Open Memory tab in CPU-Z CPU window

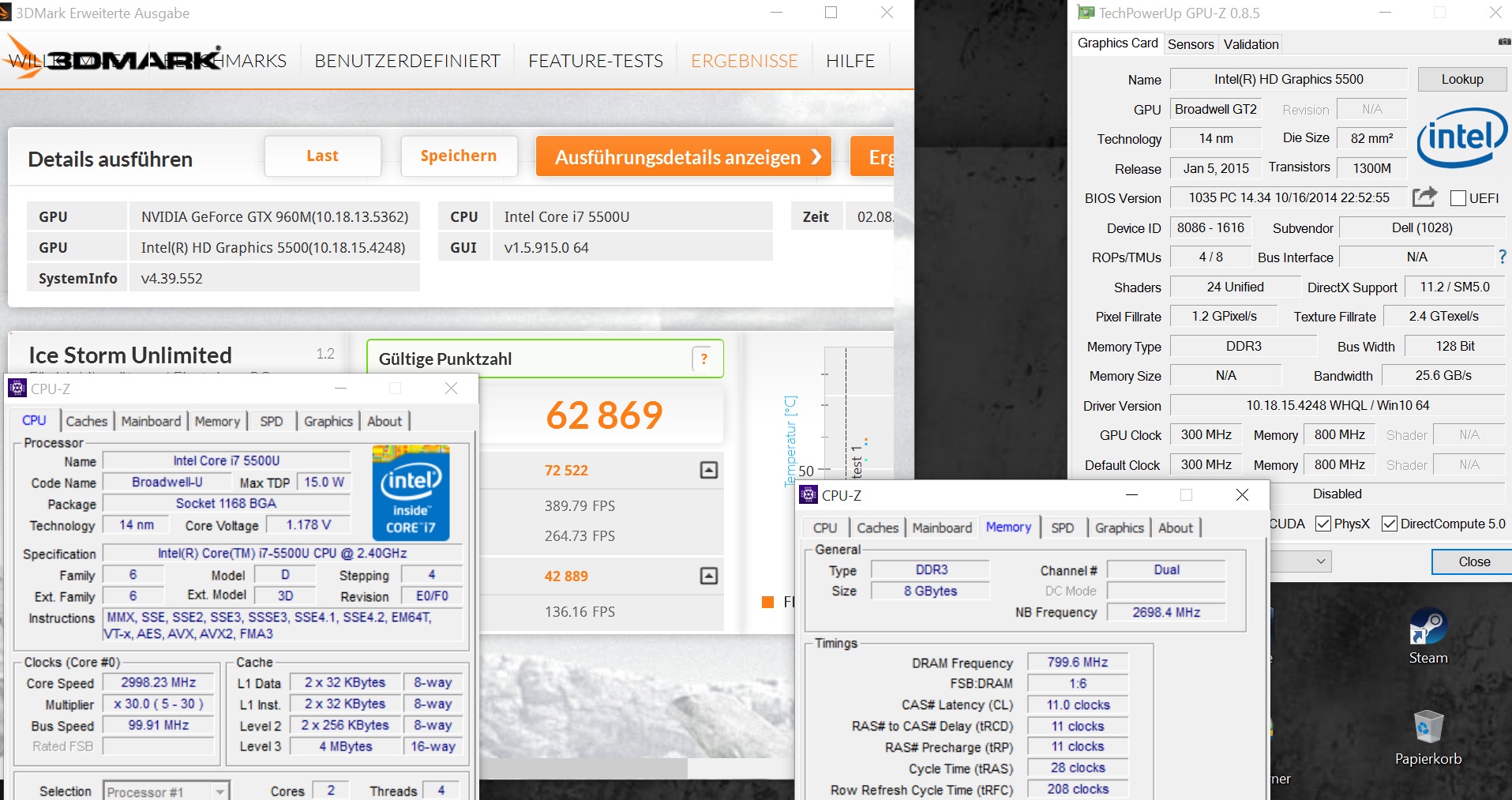click(217, 421)
